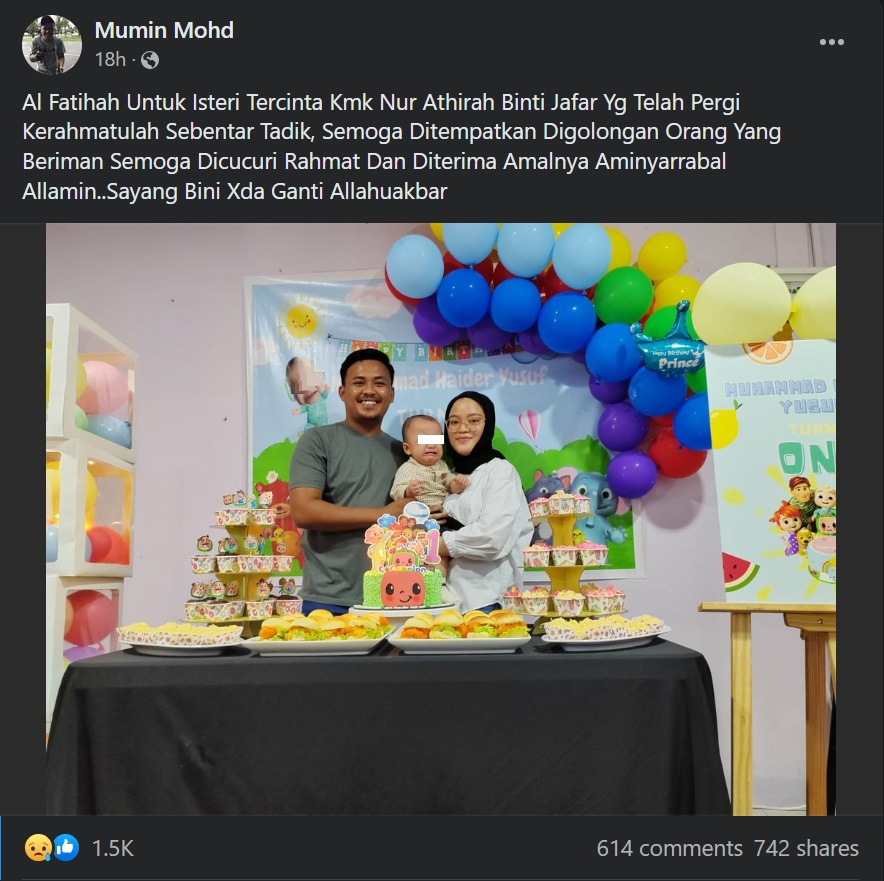Open the 614 comments list
The image size is (884, 881).
669,848
